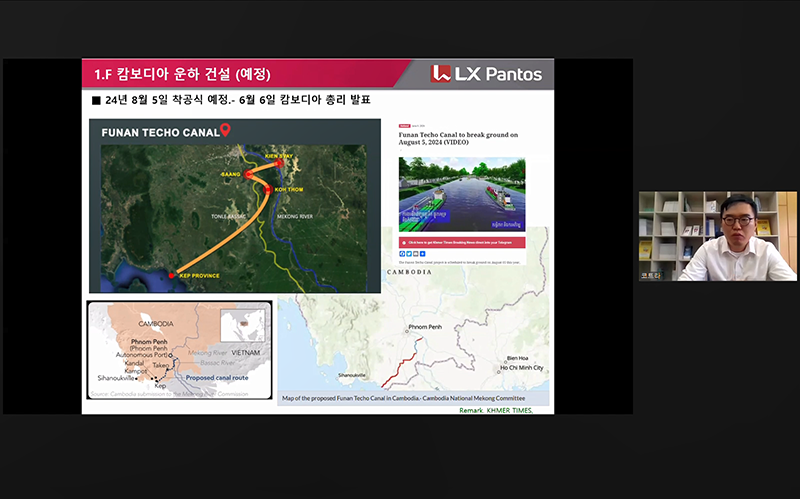Click the presenter name label on the webcam
The width and height of the screenshot is (800, 499).
[651, 276]
